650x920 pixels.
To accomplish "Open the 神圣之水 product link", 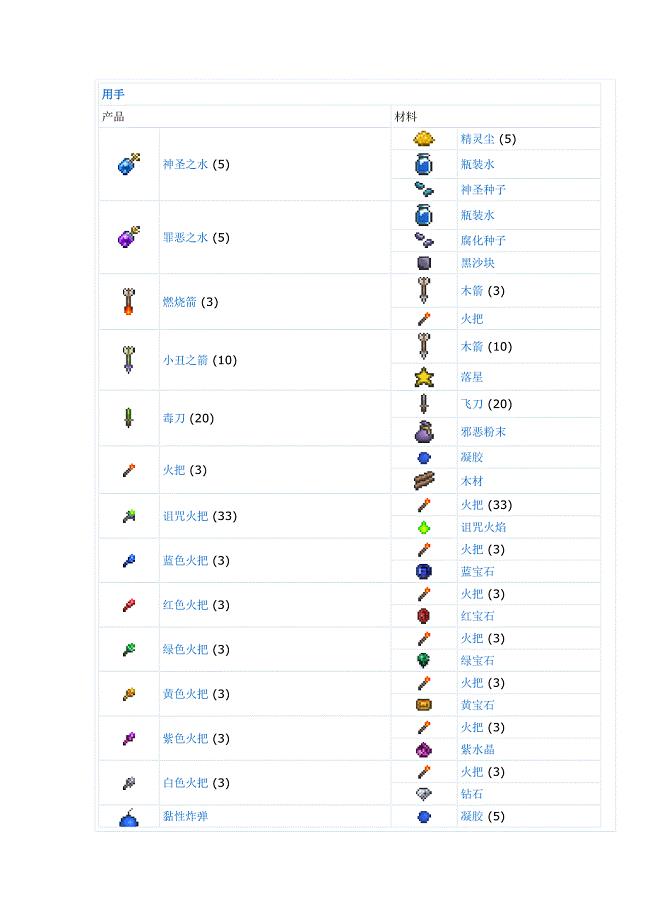I will (x=185, y=164).
